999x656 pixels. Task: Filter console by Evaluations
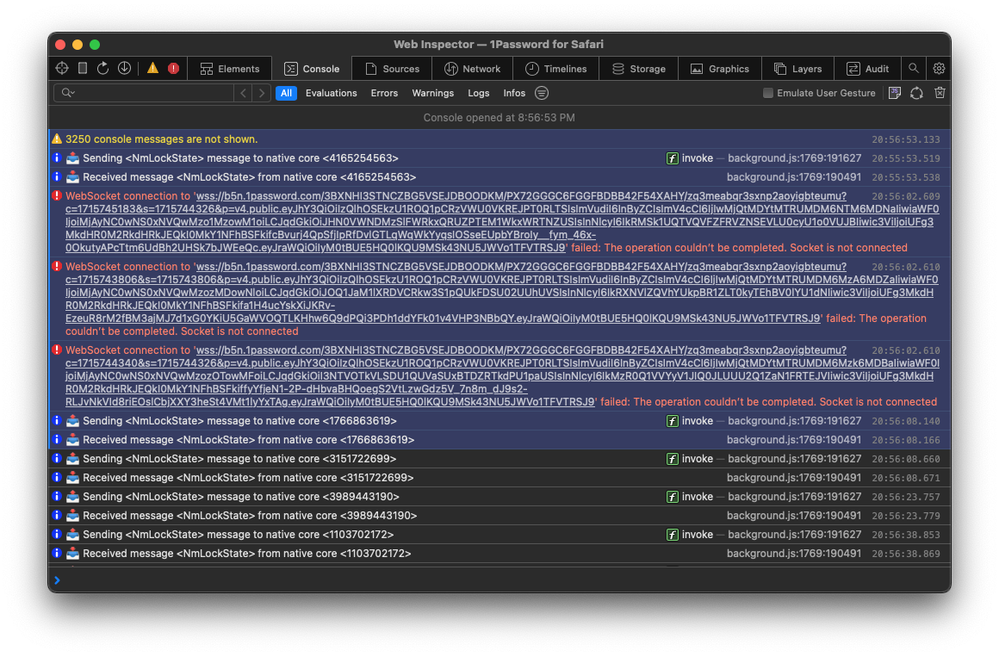click(331, 93)
